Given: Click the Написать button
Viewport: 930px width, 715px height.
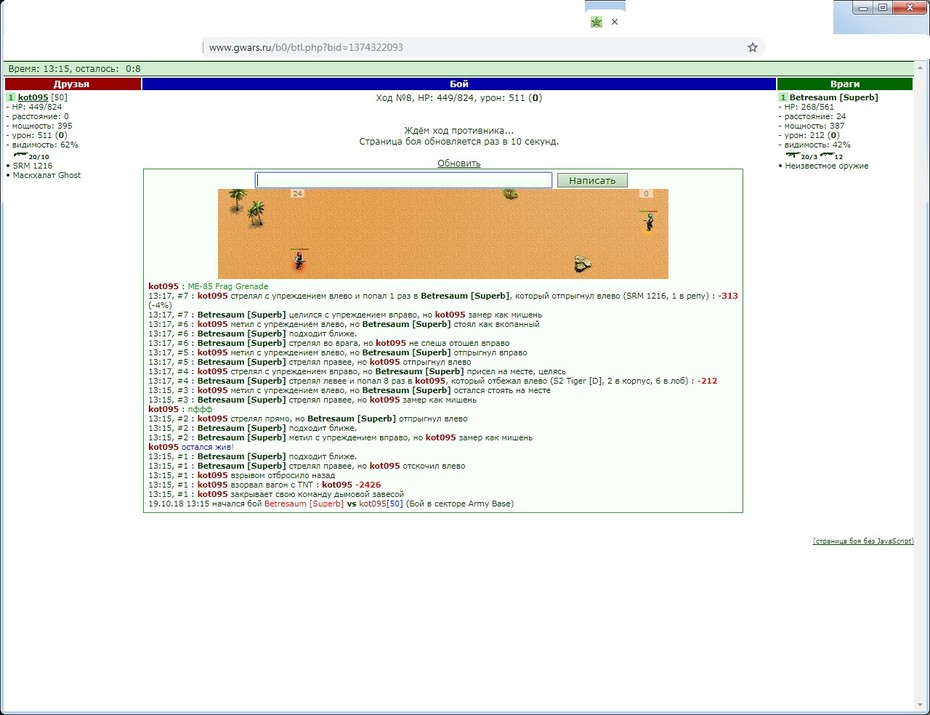Looking at the screenshot, I should tap(592, 180).
